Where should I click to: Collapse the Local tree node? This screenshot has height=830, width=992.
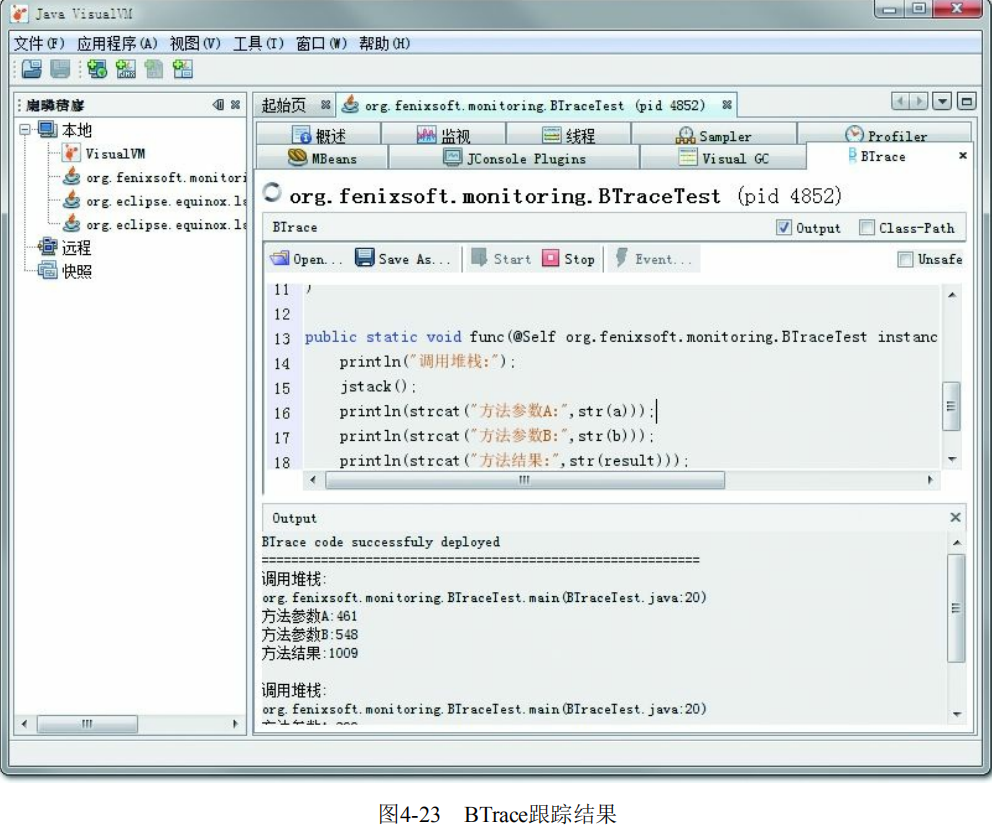(25, 130)
